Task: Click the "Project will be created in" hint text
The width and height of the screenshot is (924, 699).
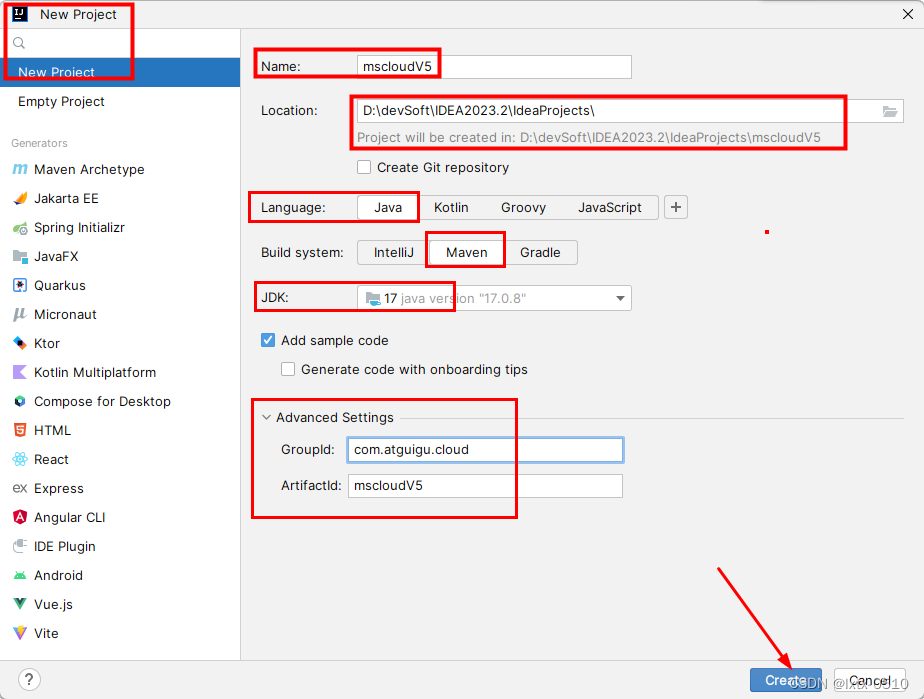Action: pyautogui.click(x=589, y=137)
